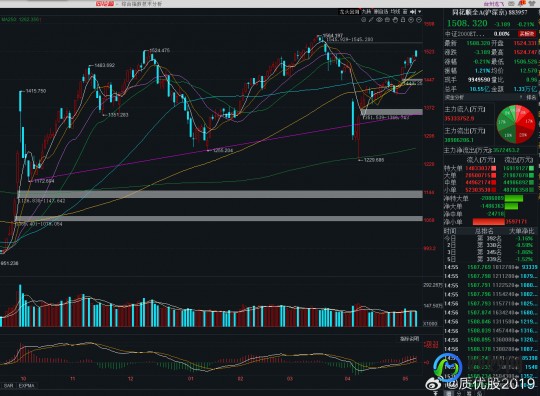Click the first circular icon in chart toolbar

click(364, 20)
